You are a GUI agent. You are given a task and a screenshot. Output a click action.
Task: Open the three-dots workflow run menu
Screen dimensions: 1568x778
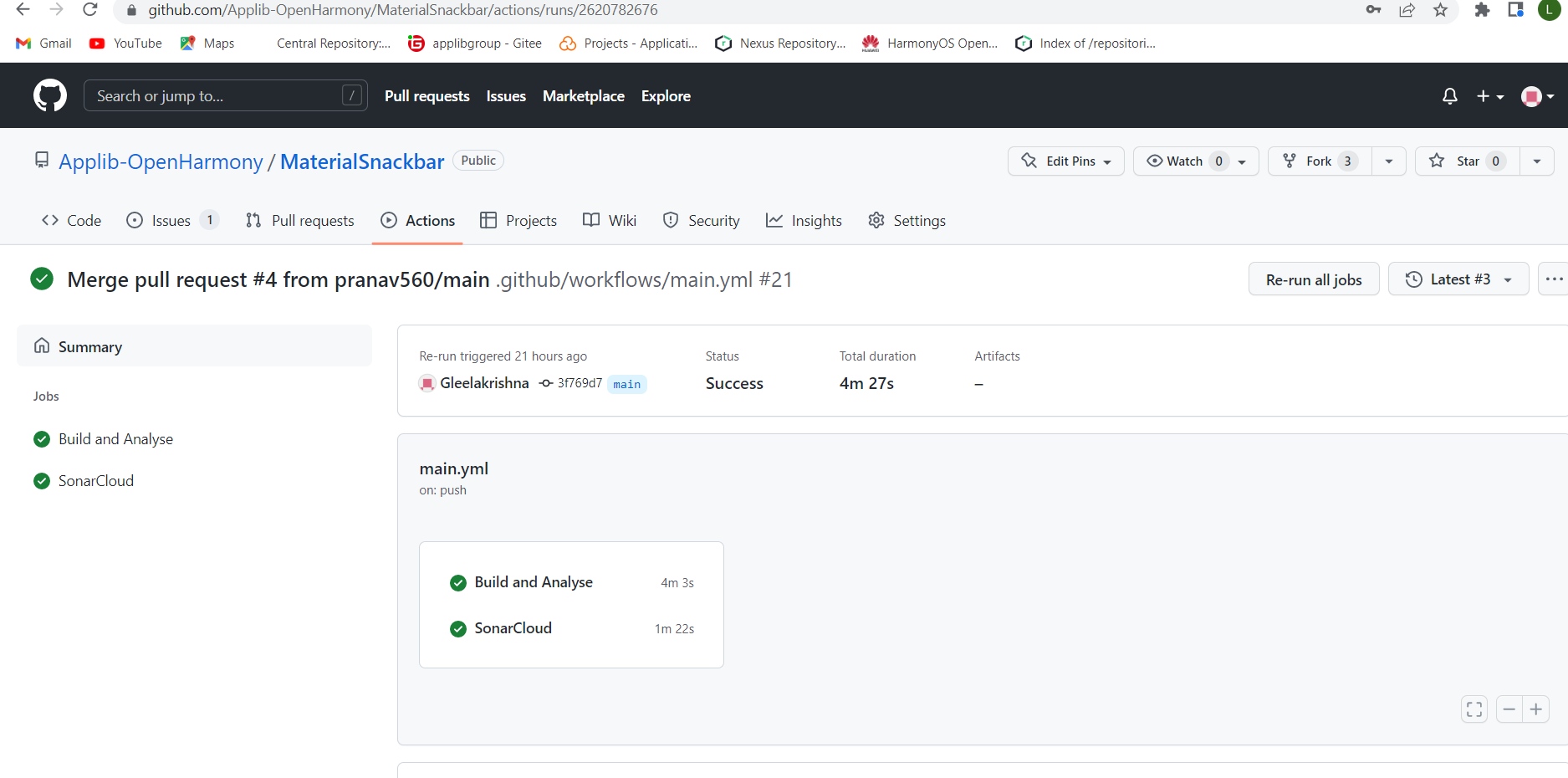[x=1553, y=279]
